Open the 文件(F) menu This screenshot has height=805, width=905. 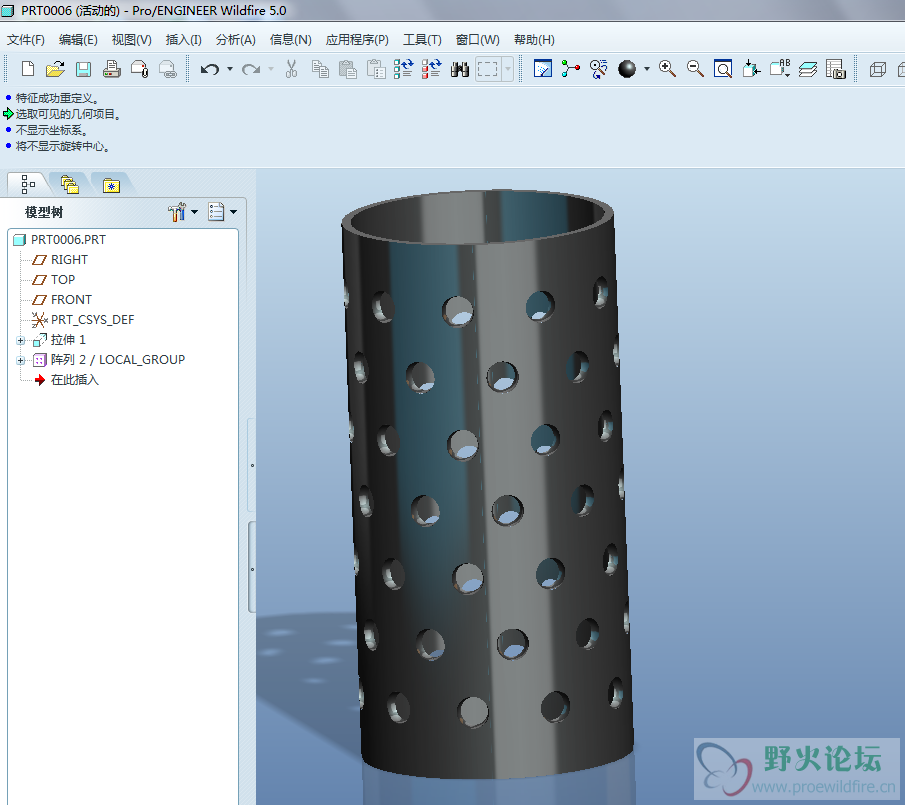pyautogui.click(x=26, y=40)
